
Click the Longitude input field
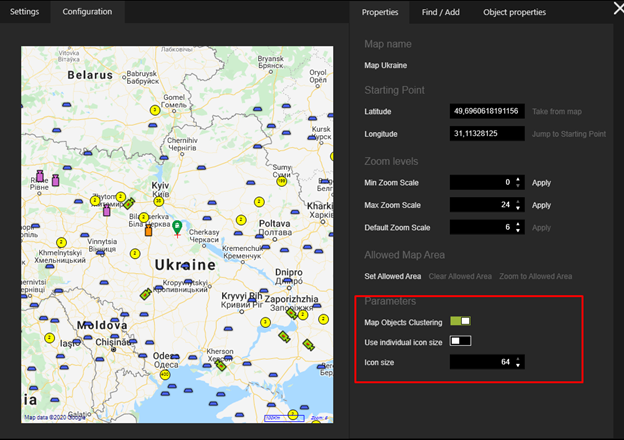pos(487,134)
